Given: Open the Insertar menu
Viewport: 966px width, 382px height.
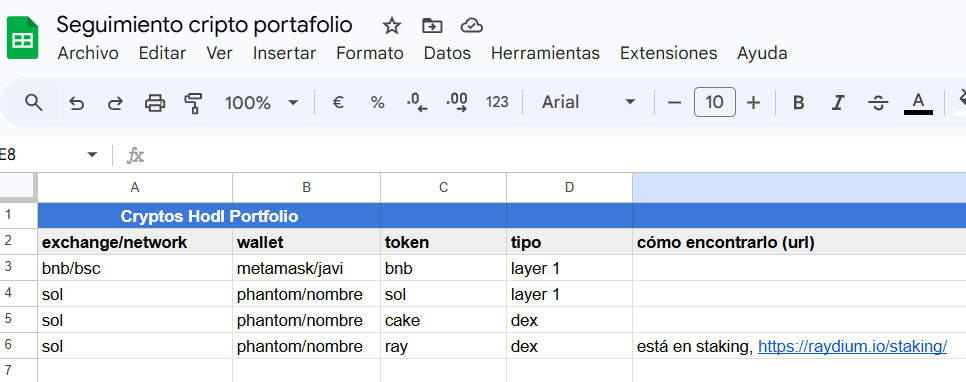Looking at the screenshot, I should tap(284, 53).
